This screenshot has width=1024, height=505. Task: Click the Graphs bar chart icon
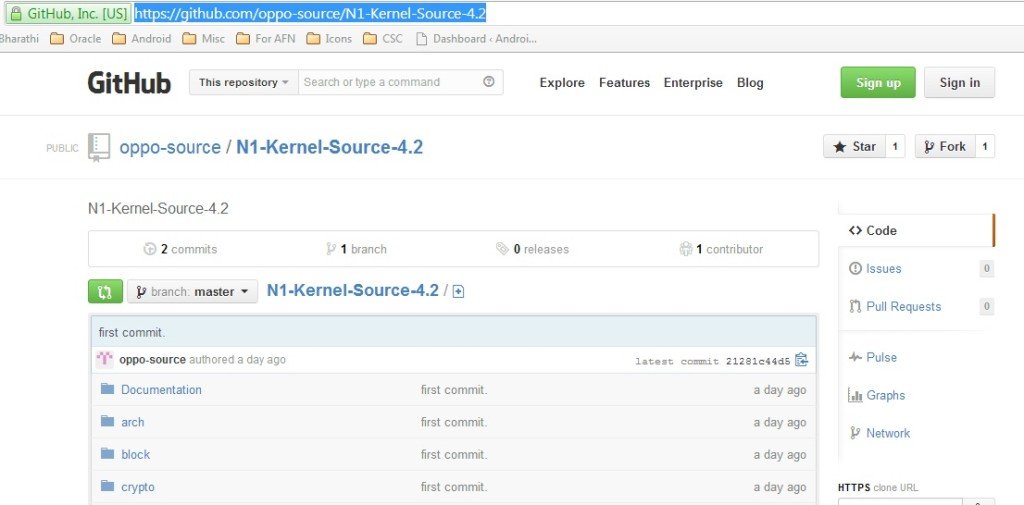[x=855, y=395]
